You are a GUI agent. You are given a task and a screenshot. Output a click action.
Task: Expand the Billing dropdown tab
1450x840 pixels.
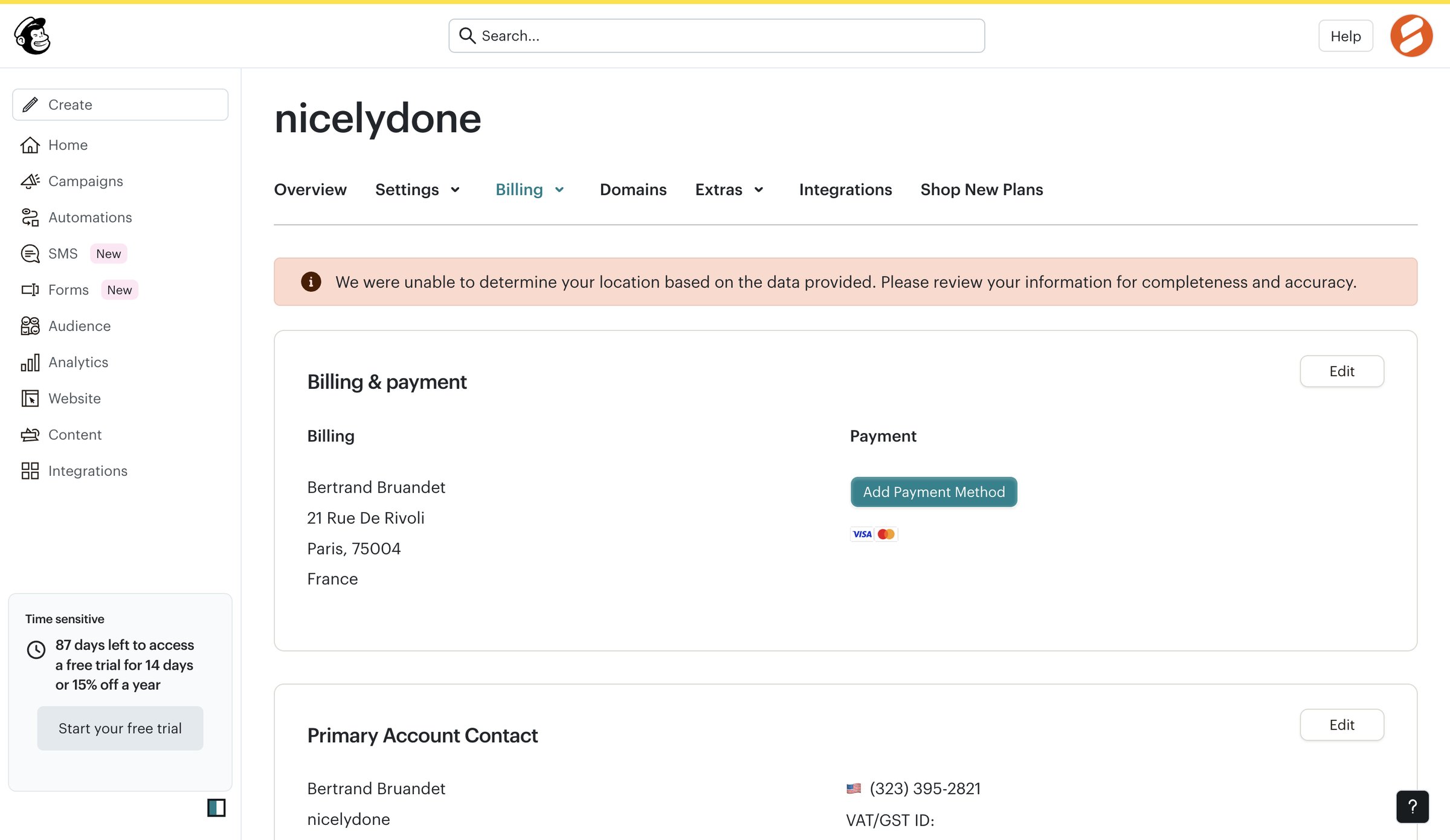pos(530,190)
